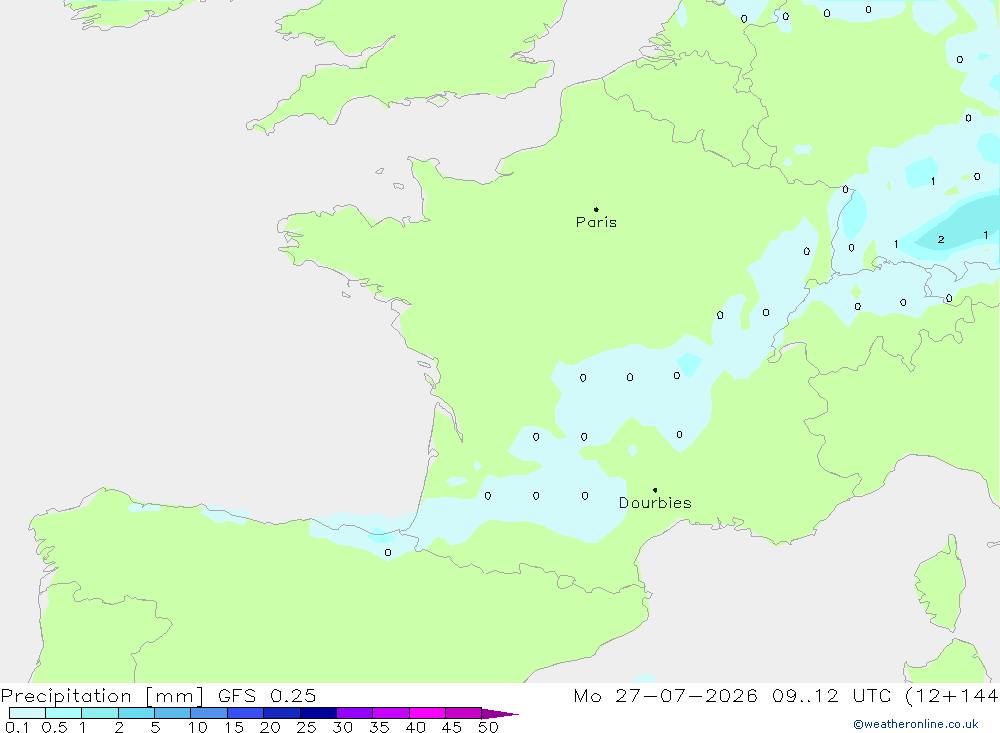Pick the 1–2 mm legend swatch

click(x=100, y=713)
